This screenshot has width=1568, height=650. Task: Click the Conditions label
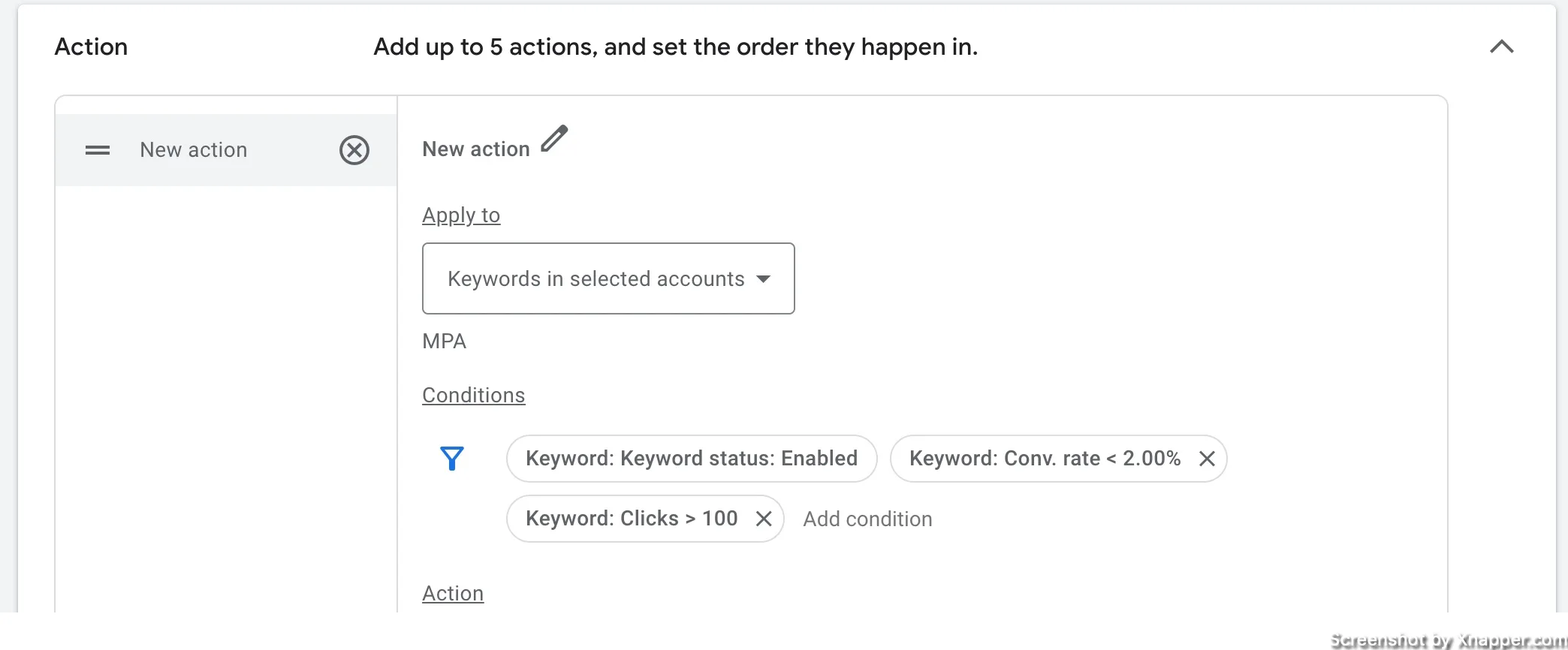coord(473,396)
